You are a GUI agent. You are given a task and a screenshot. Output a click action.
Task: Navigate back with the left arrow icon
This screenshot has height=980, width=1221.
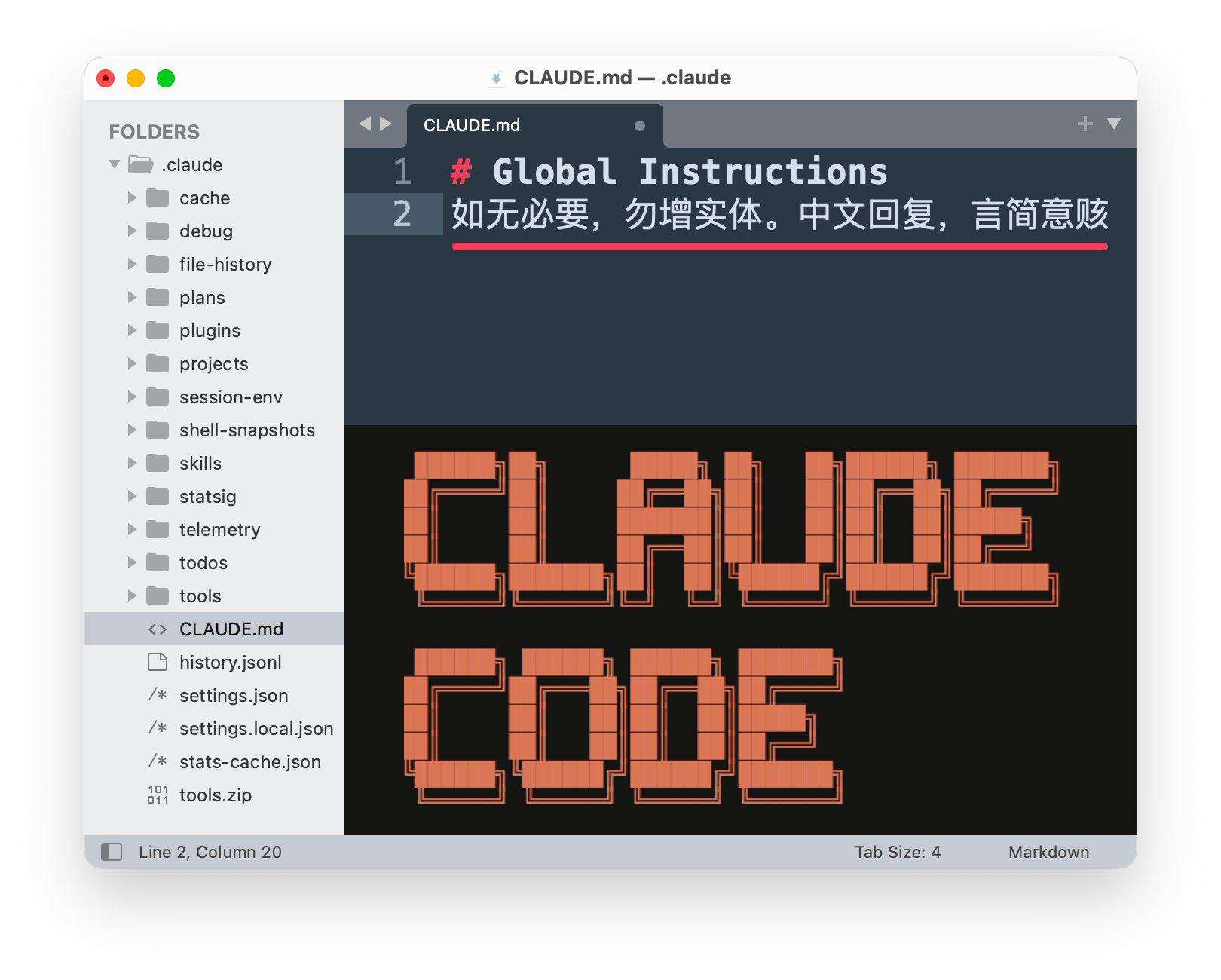tap(366, 124)
